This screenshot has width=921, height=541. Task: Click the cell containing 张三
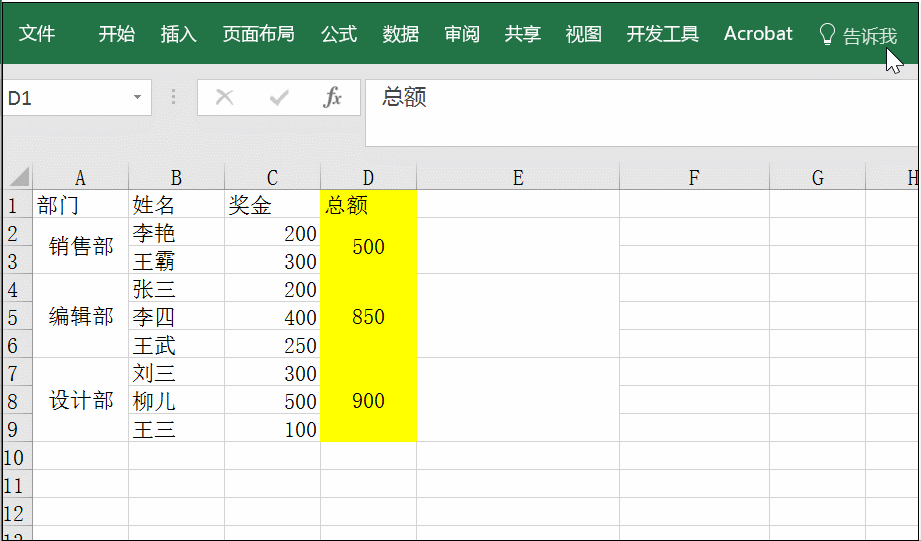[x=176, y=288]
